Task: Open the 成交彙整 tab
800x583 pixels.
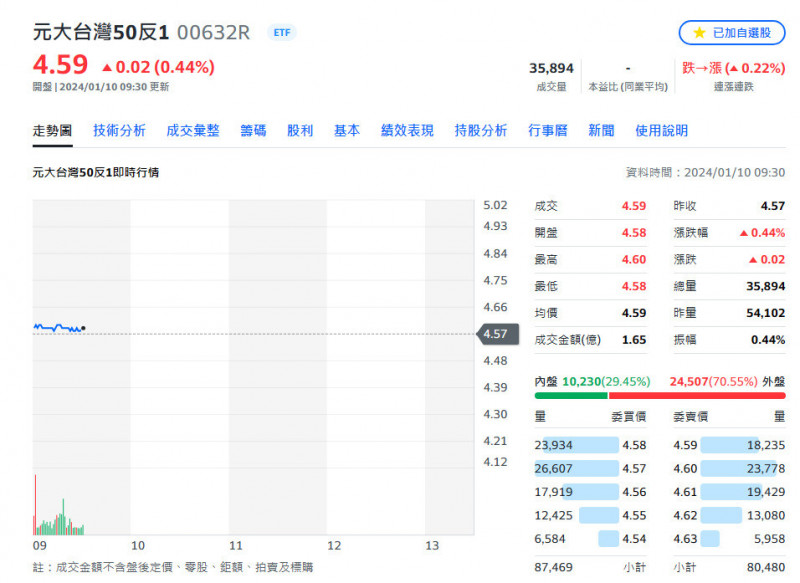Action: tap(193, 131)
